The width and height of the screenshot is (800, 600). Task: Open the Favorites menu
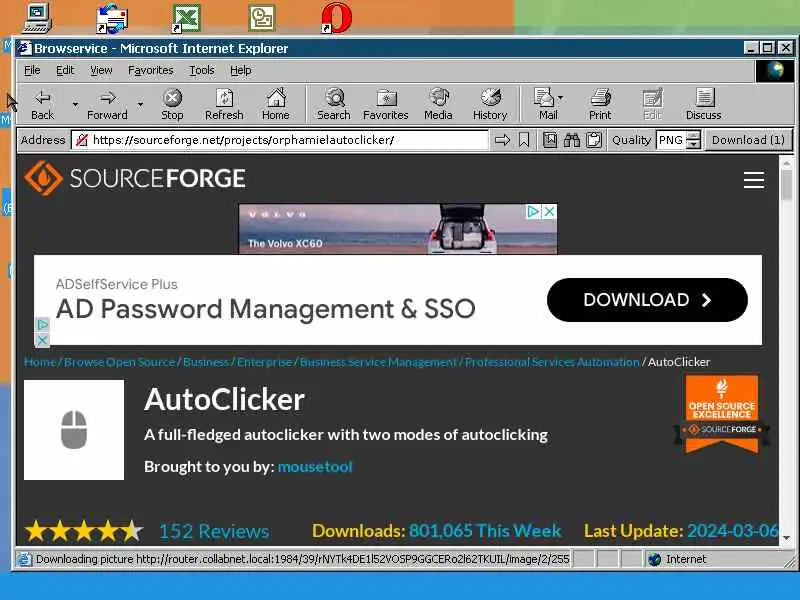click(151, 70)
